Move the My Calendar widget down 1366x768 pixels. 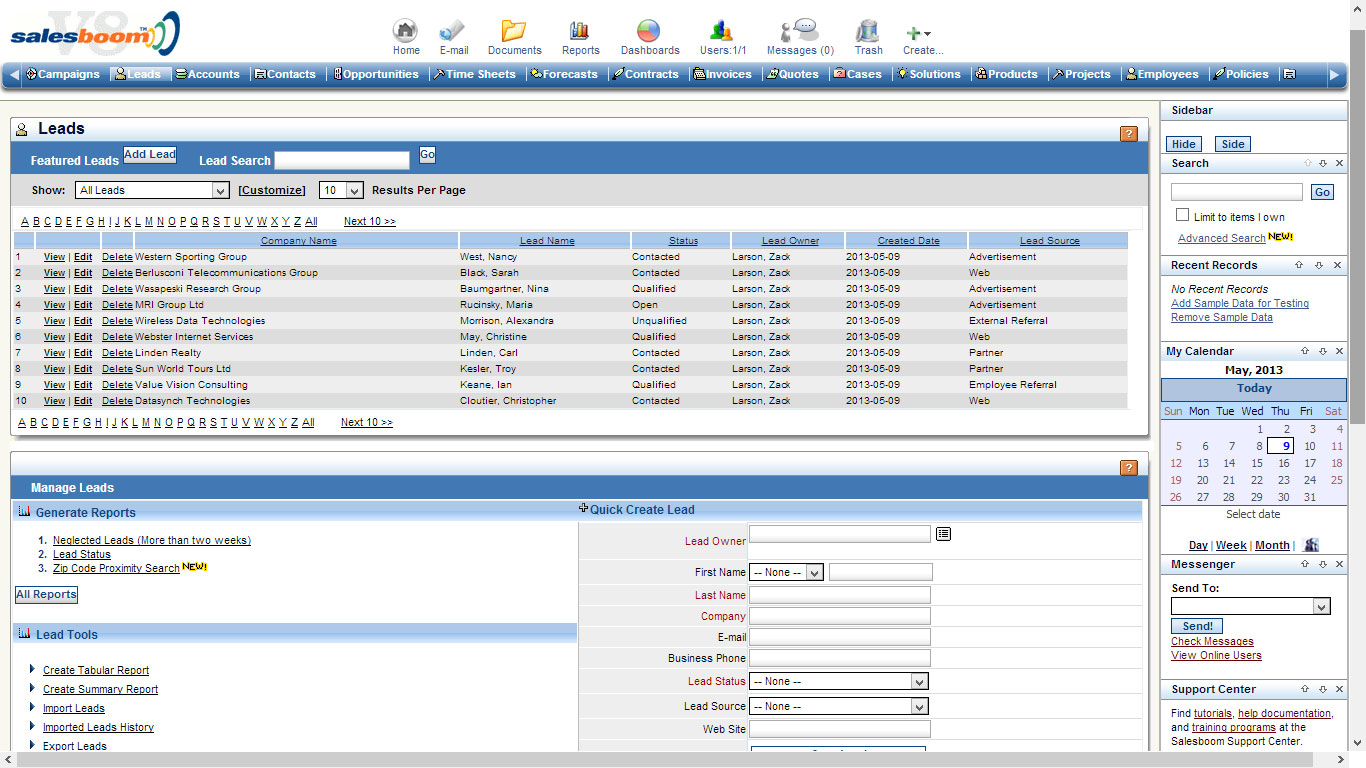(1322, 351)
